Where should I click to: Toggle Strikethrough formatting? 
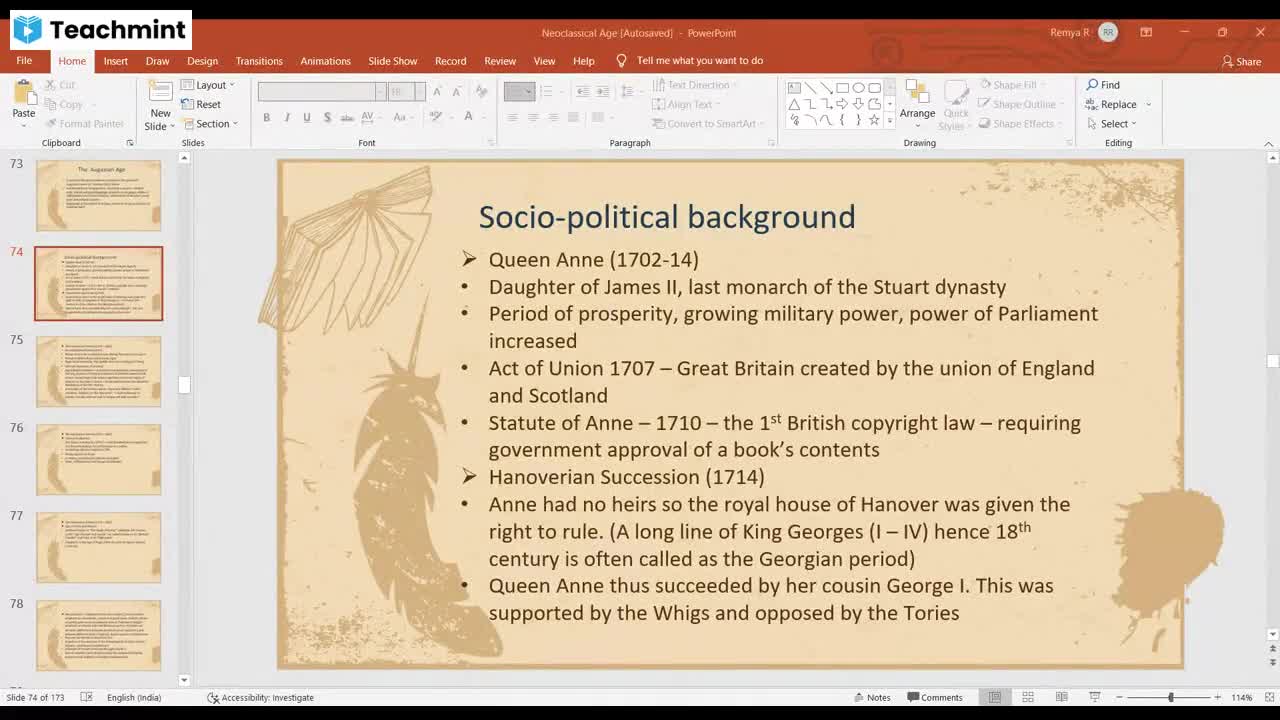[x=347, y=117]
